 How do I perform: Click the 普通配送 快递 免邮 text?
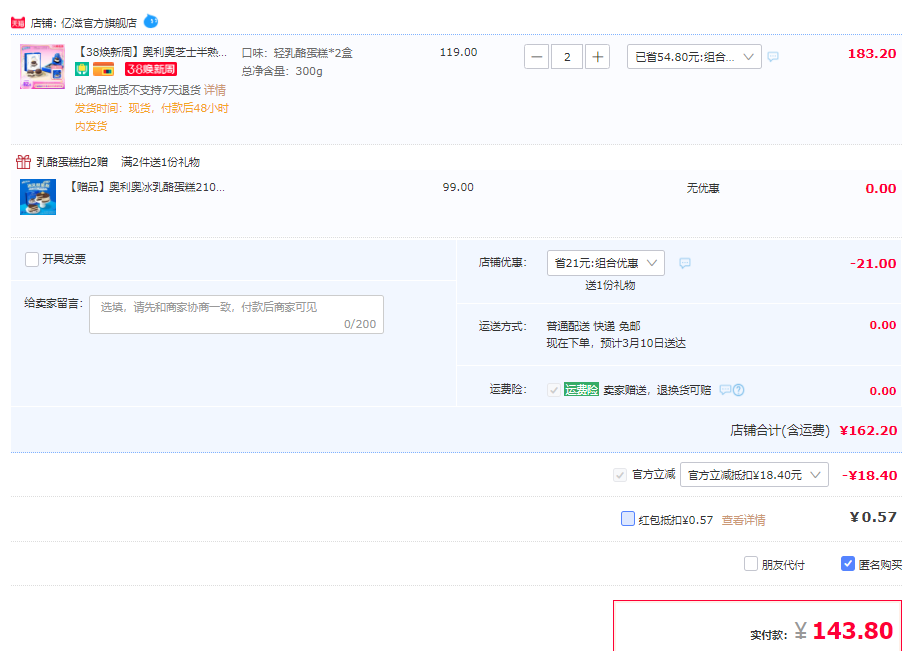point(593,326)
